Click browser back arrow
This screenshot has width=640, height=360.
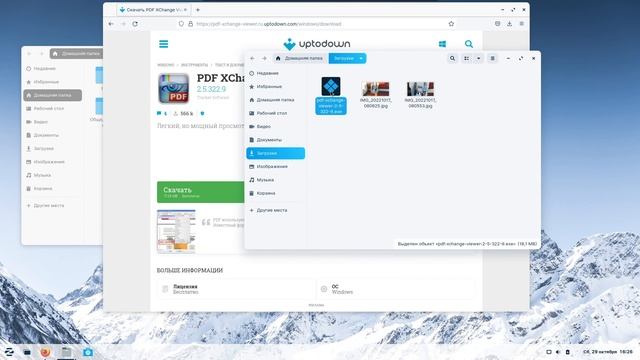[x=111, y=24]
